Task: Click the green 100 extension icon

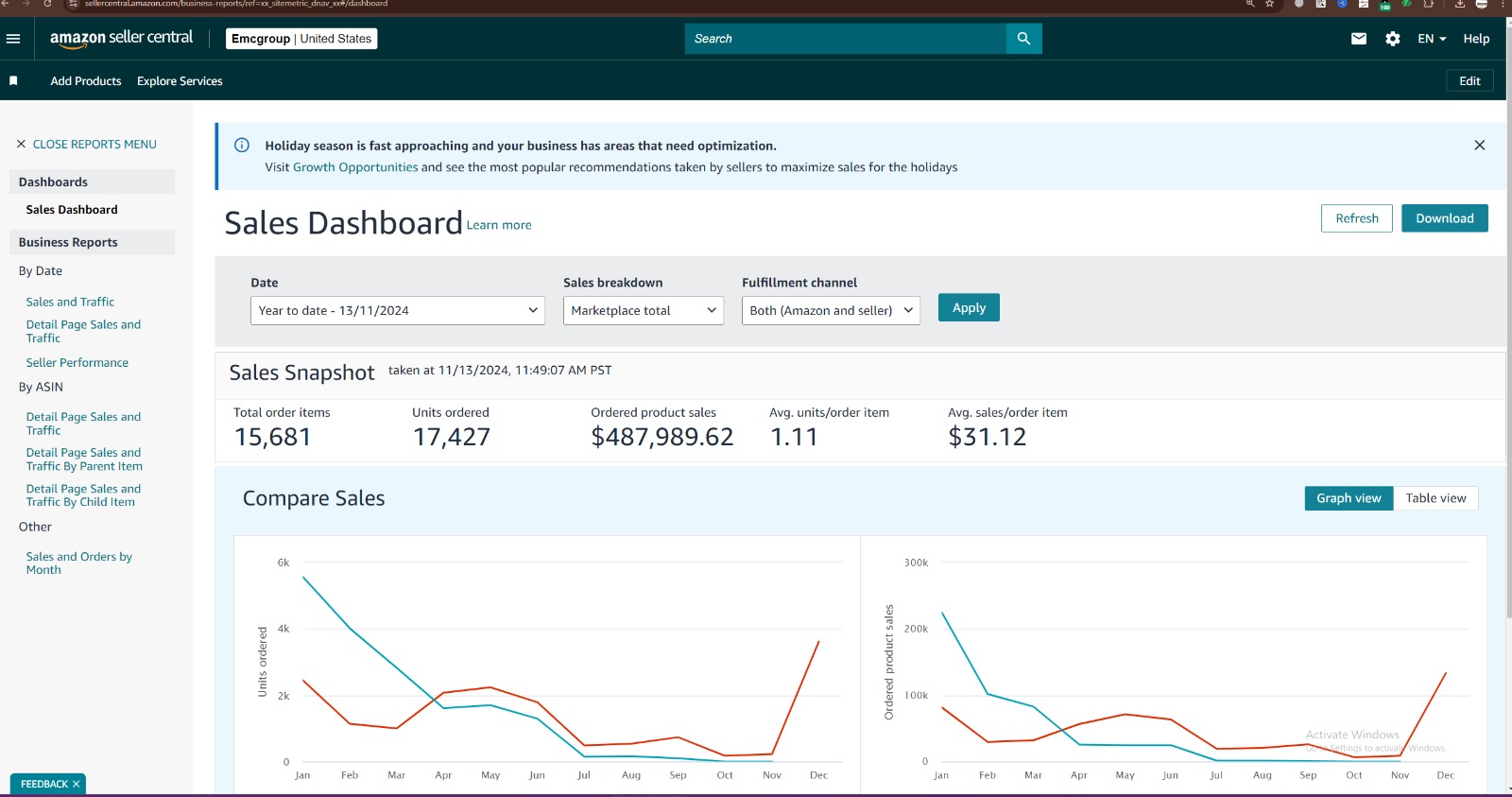Action: pyautogui.click(x=1384, y=5)
